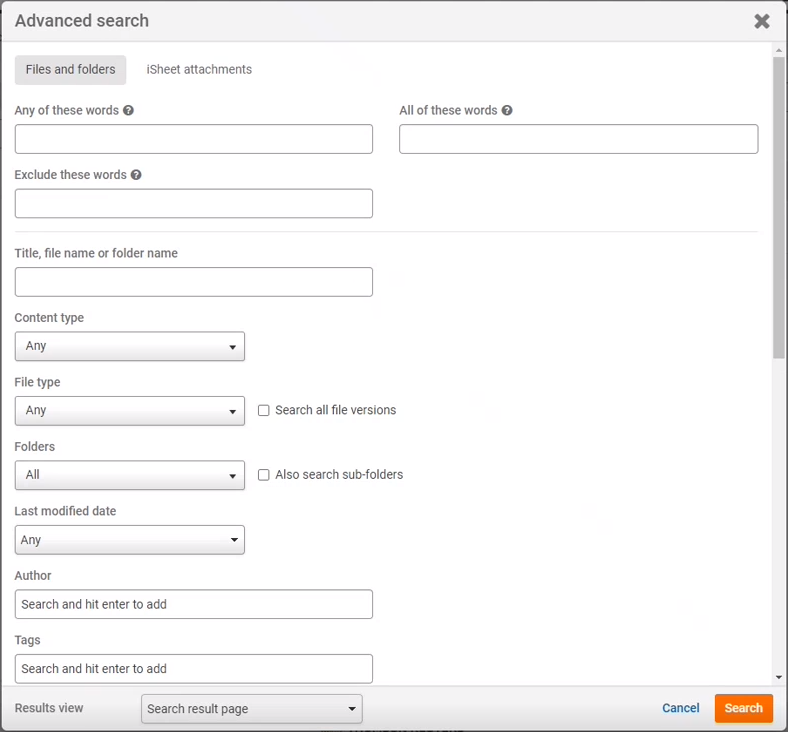Viewport: 788px width, 732px height.
Task: Focus the Any of these words field
Action: 194,139
